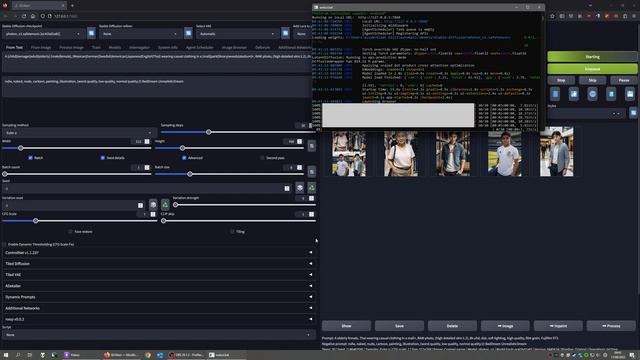Open the Windows Start menu
Viewport: 640px width, 360px height.
(6, 355)
